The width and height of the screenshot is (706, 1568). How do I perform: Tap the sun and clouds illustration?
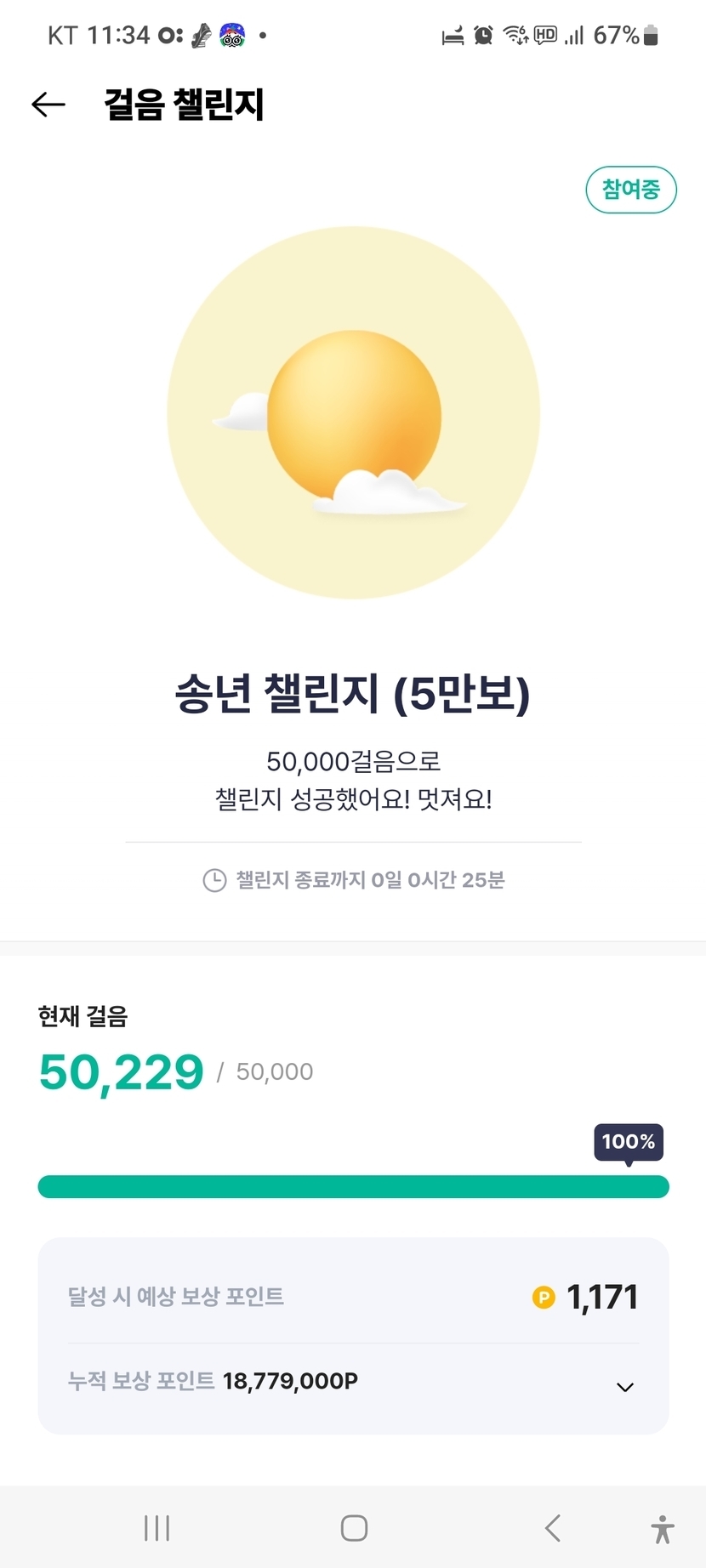(x=354, y=413)
